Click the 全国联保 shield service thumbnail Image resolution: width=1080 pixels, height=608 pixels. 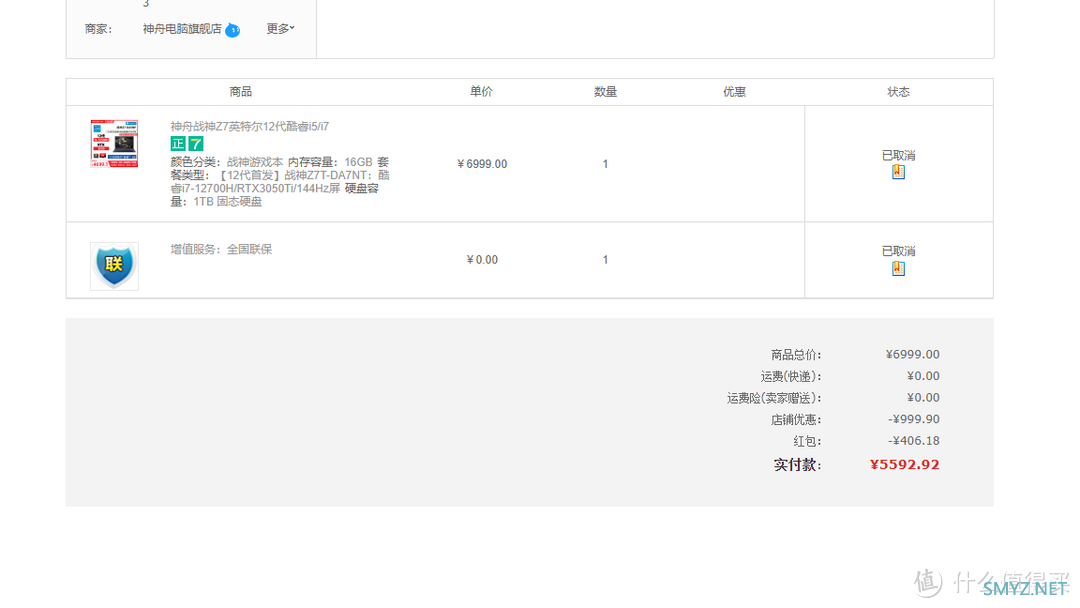tap(114, 266)
